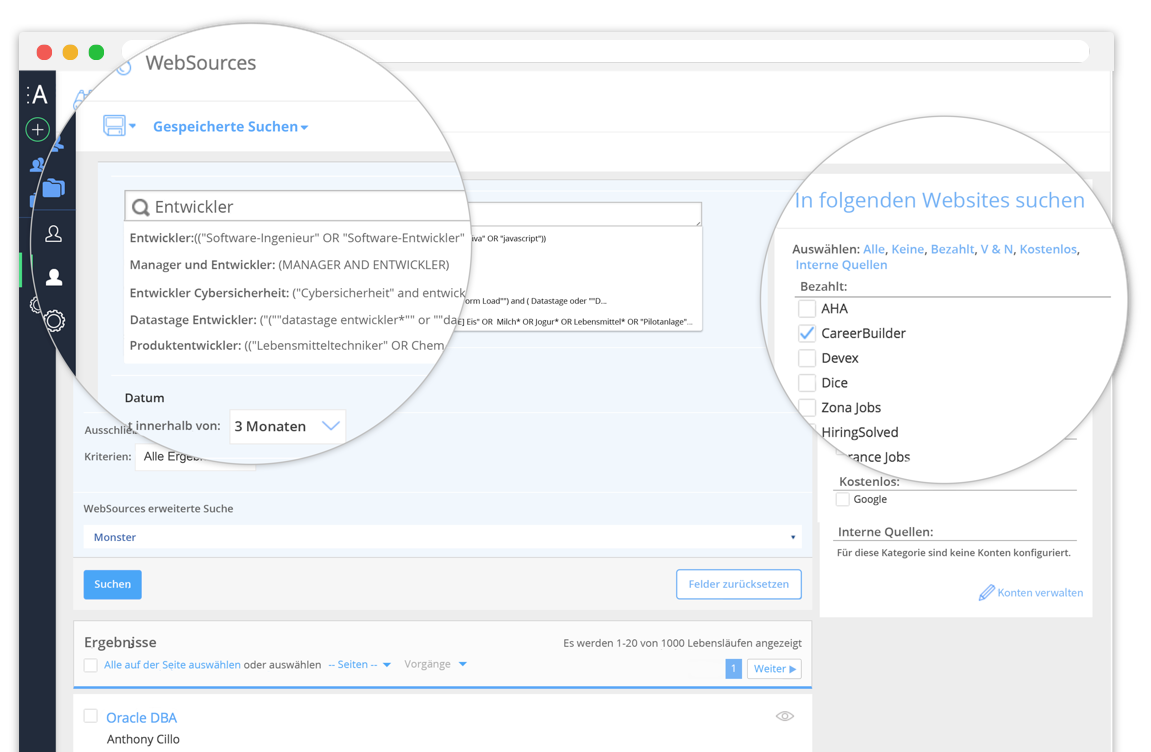Open the Seiten selection dropdown
The image size is (1151, 752).
tap(359, 665)
